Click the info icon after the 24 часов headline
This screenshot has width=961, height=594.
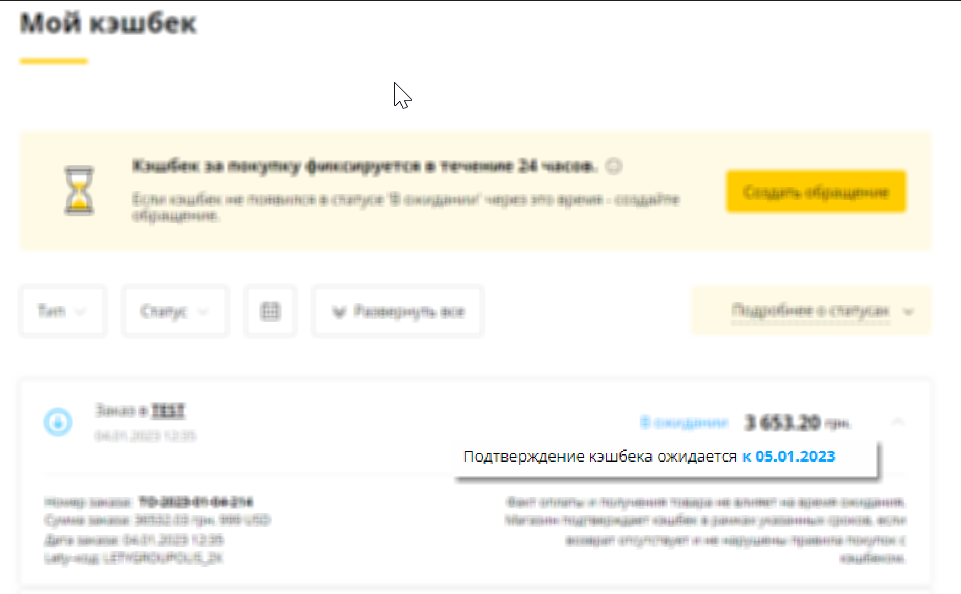pyautogui.click(x=613, y=166)
